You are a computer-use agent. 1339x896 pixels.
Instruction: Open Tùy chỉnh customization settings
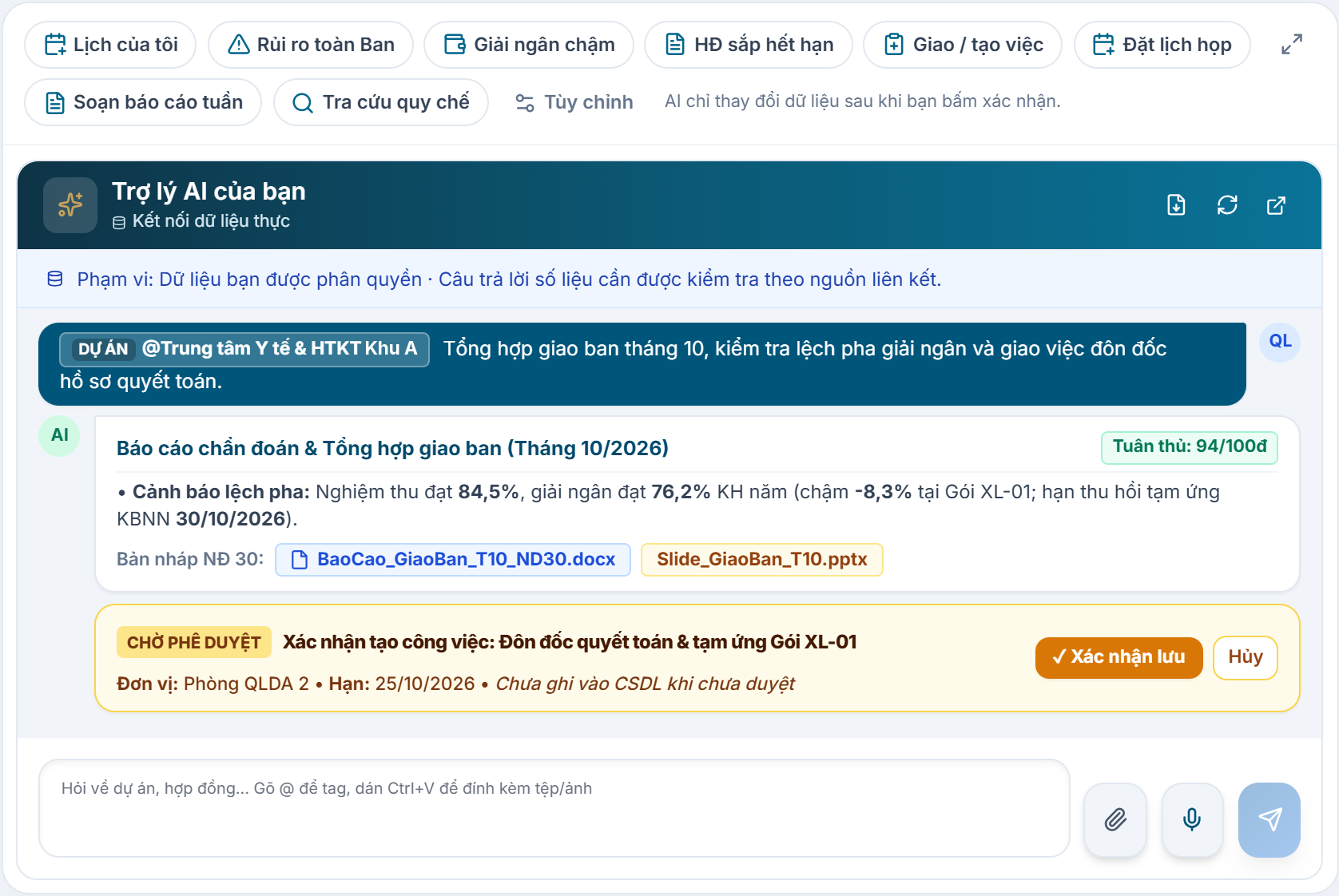(x=574, y=102)
